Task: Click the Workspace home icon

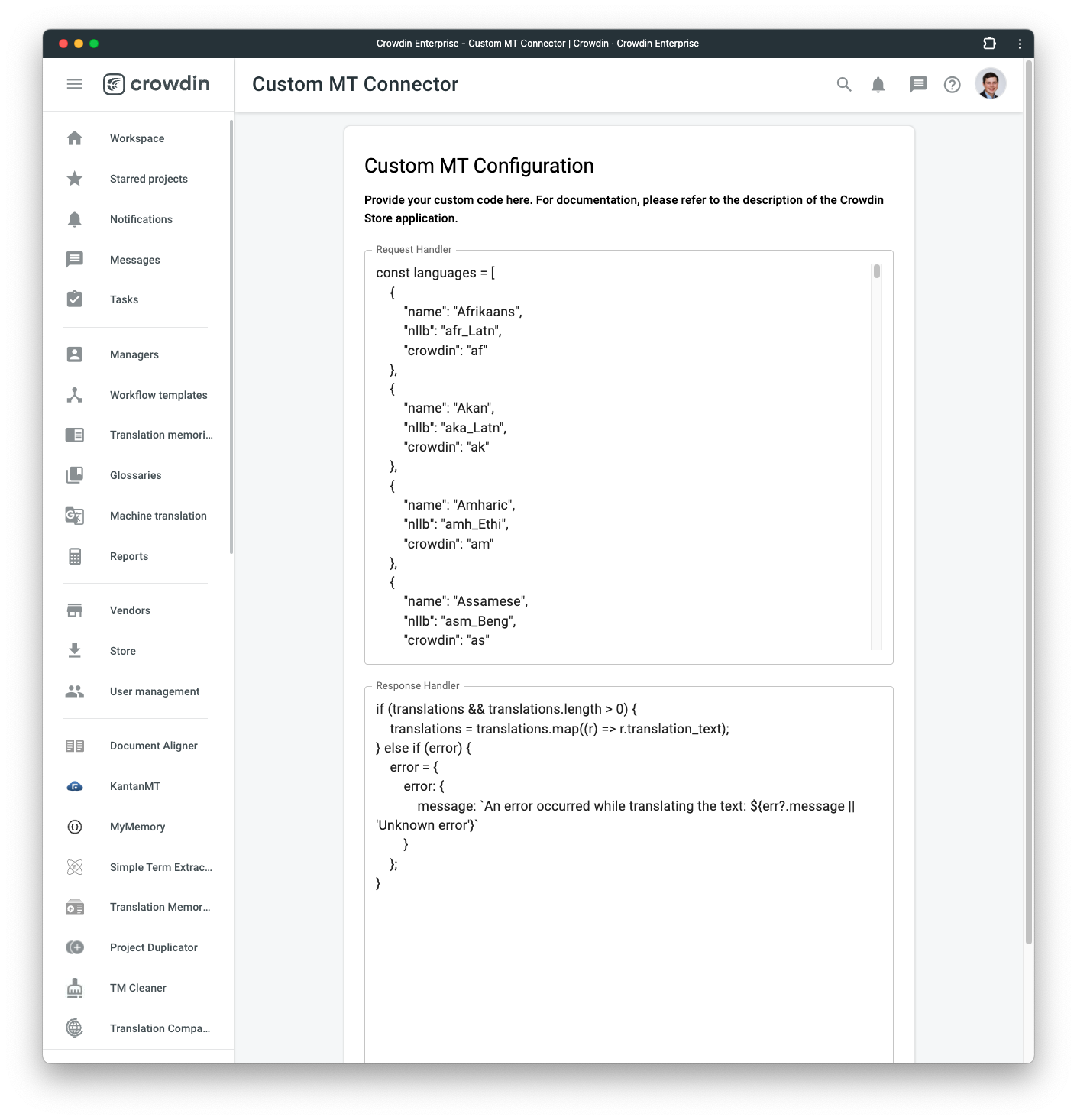Action: [75, 138]
